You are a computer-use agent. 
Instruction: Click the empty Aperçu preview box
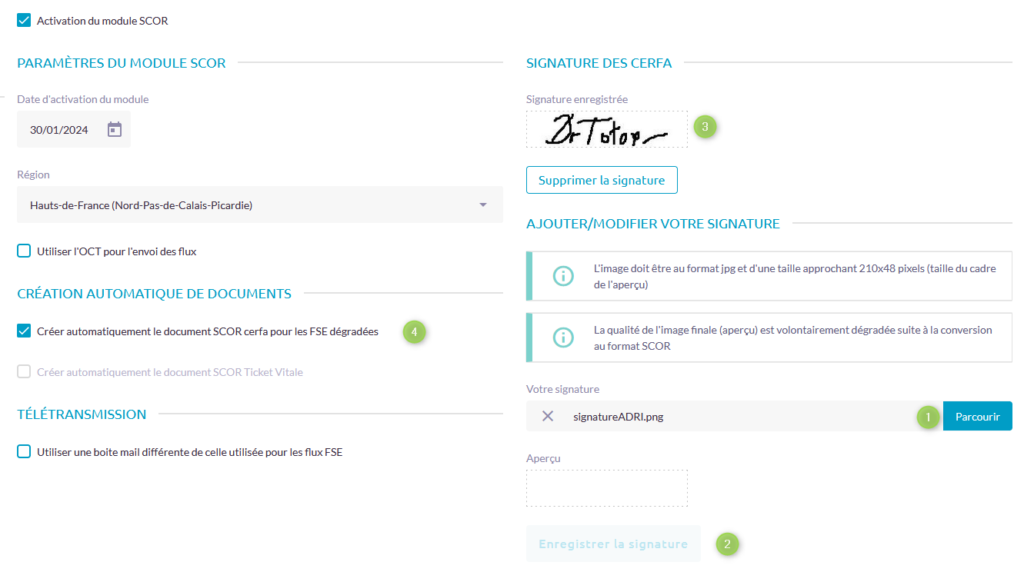click(606, 489)
